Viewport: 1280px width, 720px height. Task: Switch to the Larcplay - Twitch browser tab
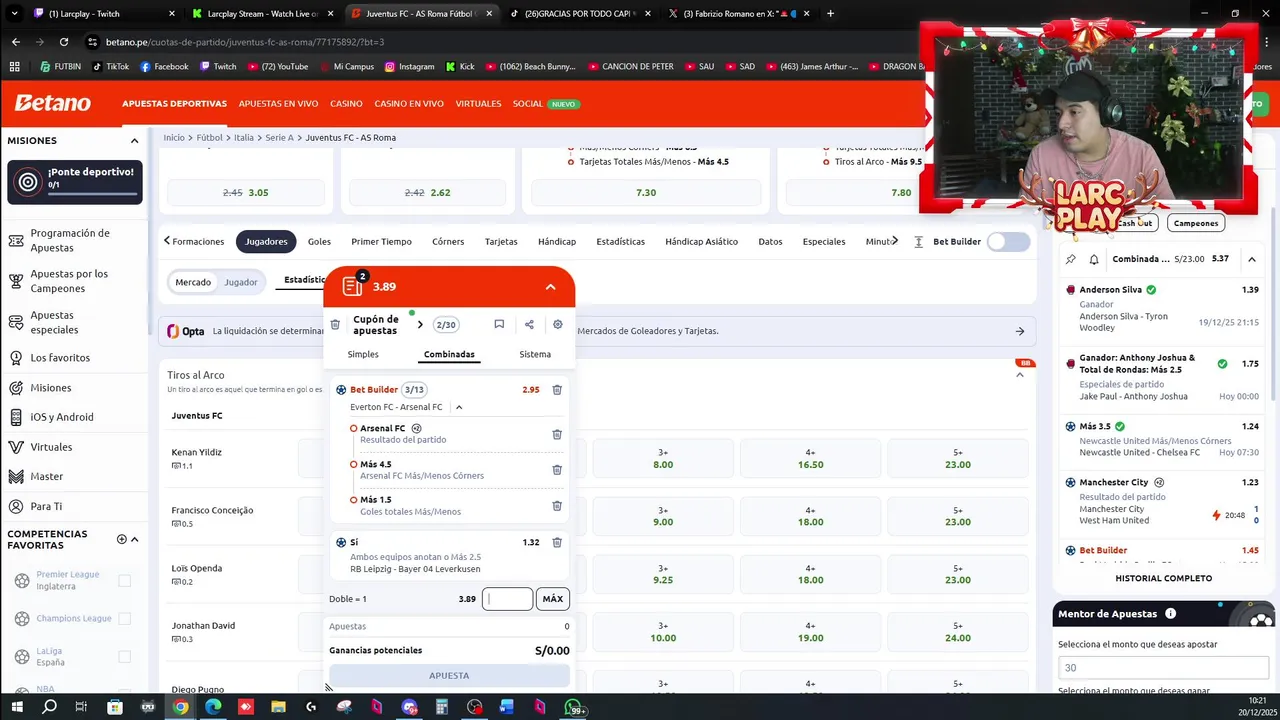point(103,14)
